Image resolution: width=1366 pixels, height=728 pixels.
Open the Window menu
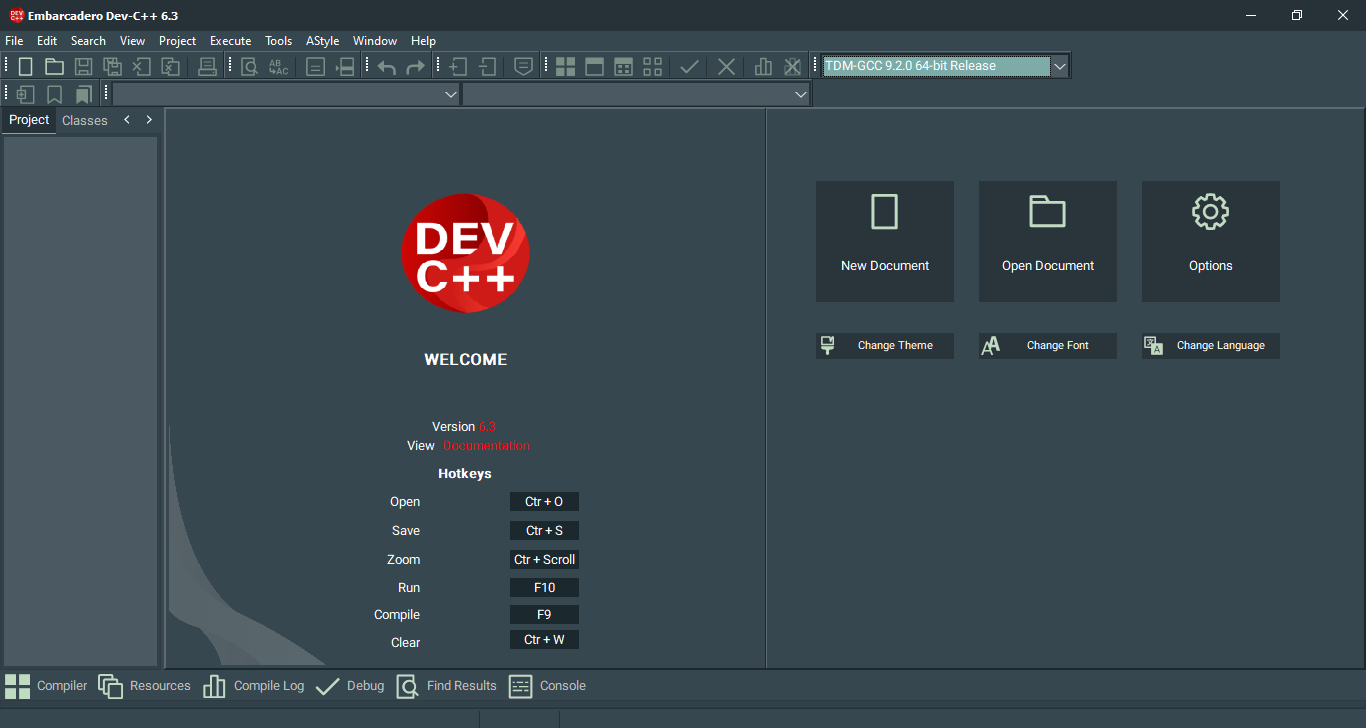pos(375,41)
